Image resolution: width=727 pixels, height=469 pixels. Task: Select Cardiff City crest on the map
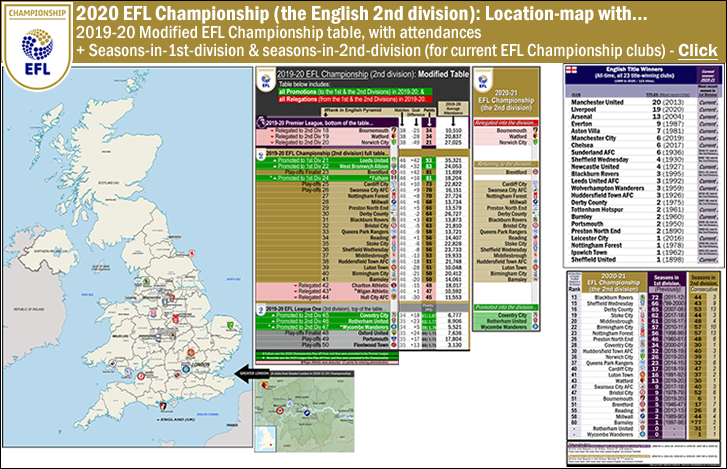(x=126, y=372)
